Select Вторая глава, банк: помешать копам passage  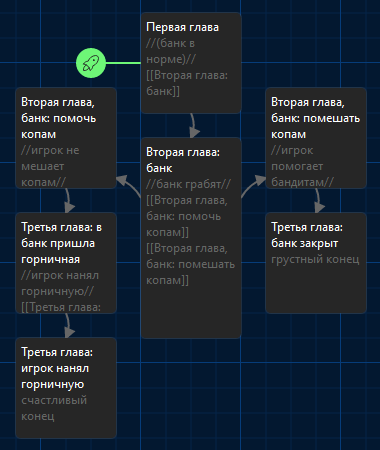(316, 138)
